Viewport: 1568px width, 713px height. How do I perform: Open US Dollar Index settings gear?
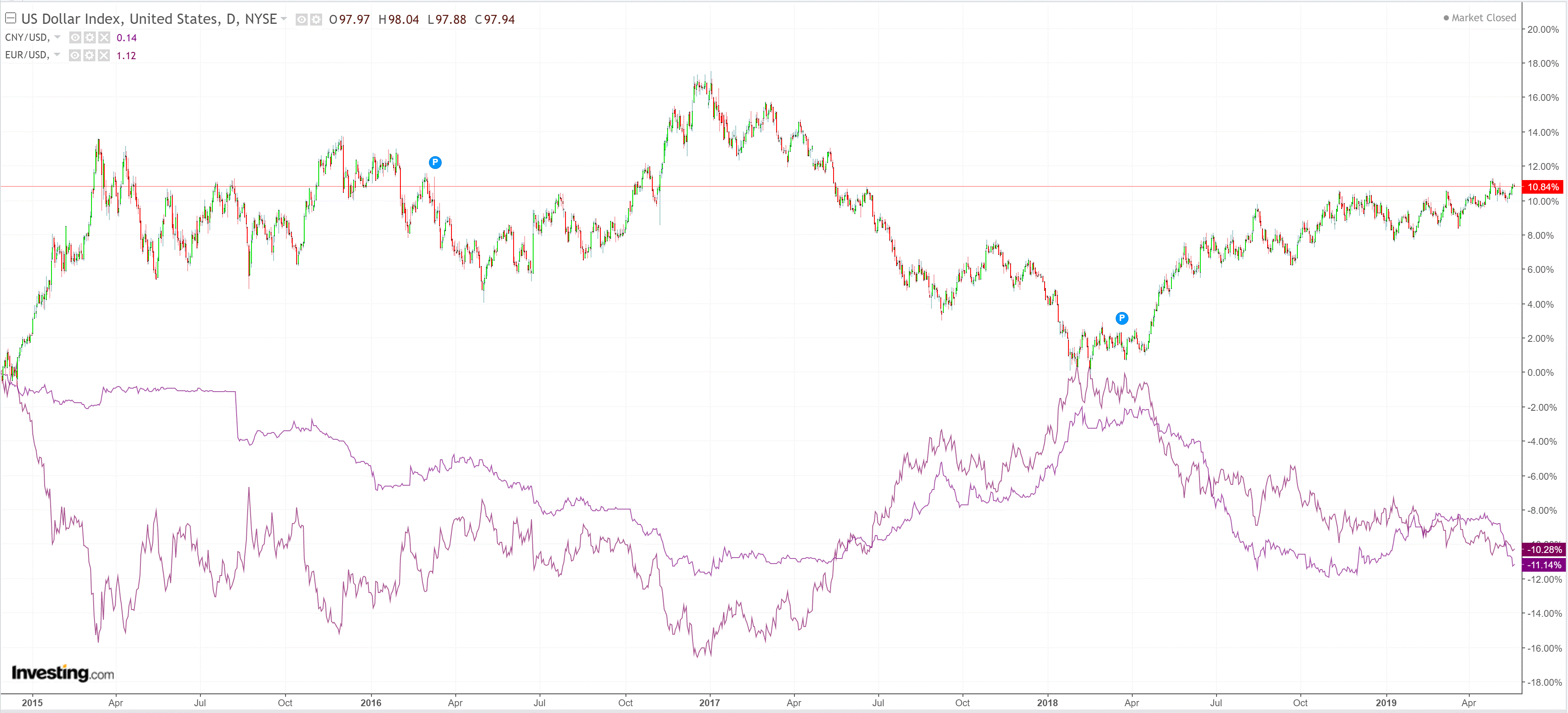316,20
